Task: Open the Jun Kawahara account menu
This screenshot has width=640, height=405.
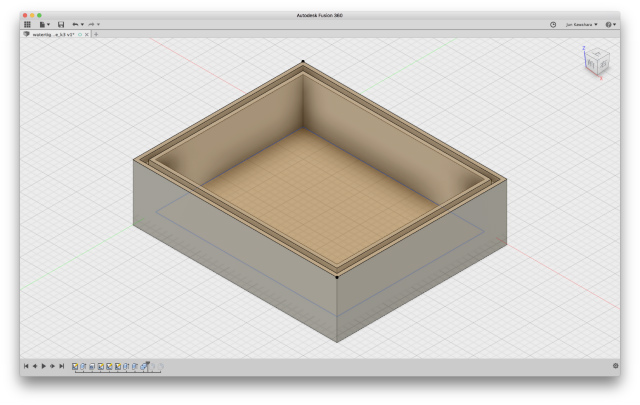Action: pyautogui.click(x=582, y=24)
